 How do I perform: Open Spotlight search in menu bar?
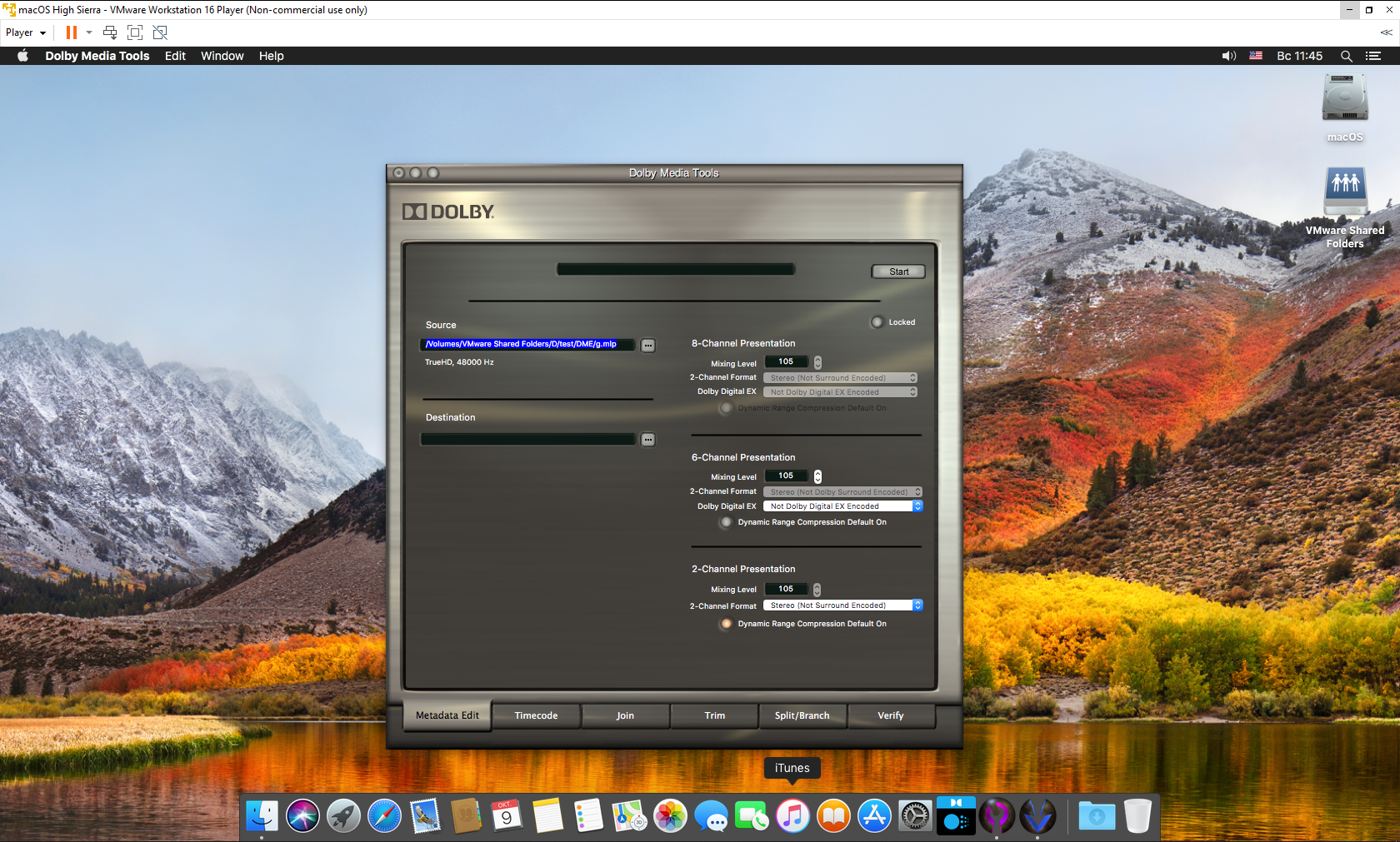1346,56
